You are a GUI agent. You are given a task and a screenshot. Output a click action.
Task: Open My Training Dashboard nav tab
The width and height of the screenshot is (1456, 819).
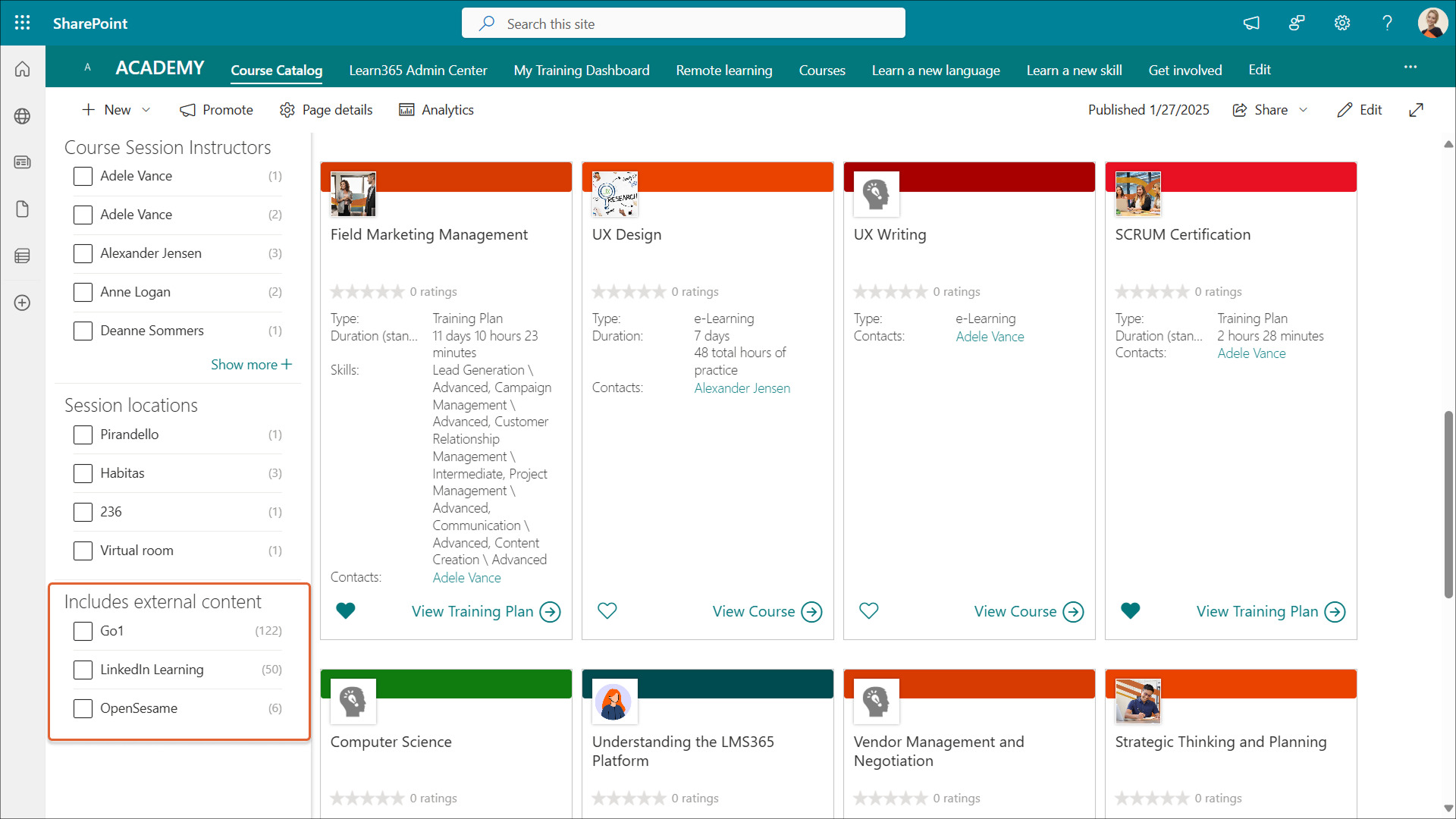[x=581, y=71]
